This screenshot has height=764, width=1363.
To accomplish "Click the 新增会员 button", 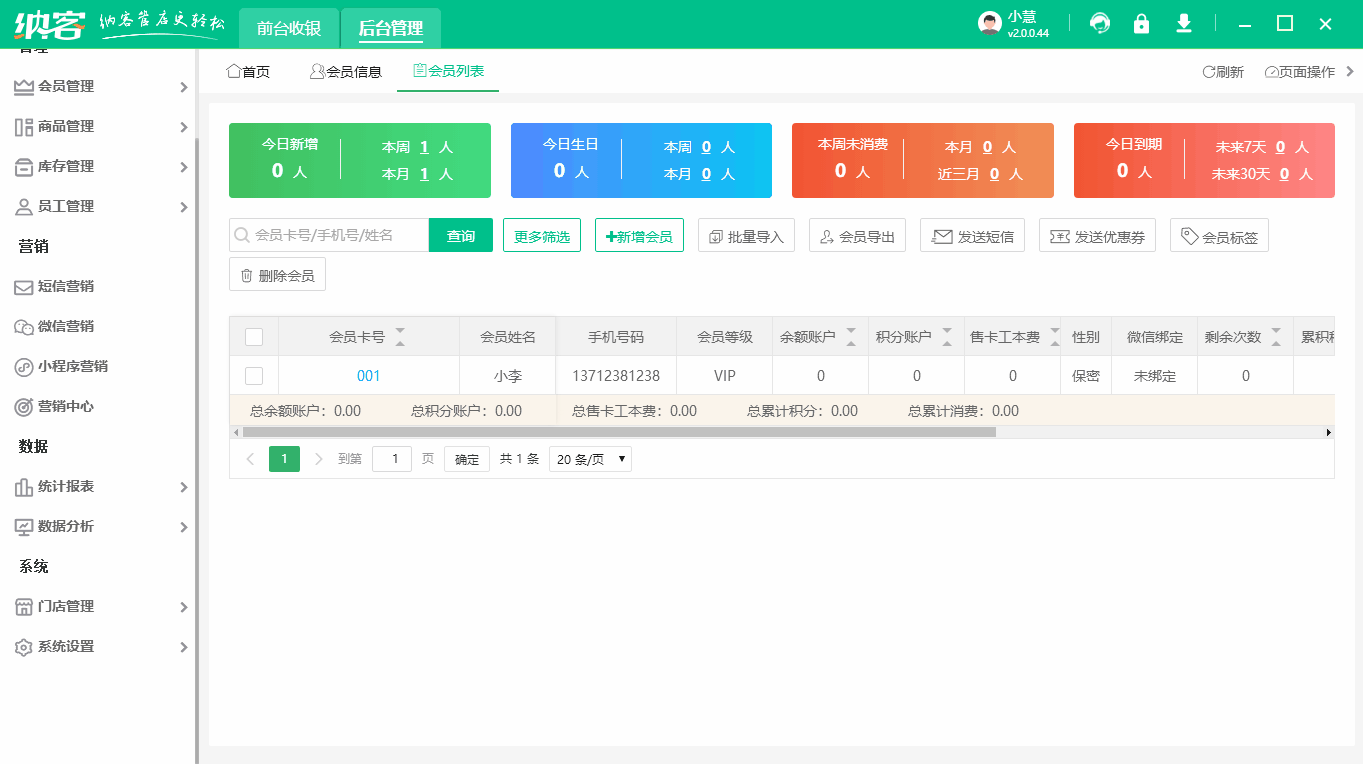I will point(639,235).
